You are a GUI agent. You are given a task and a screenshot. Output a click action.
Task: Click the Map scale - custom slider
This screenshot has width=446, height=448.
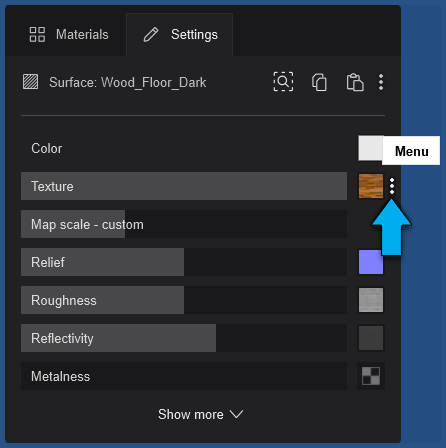pos(184,224)
